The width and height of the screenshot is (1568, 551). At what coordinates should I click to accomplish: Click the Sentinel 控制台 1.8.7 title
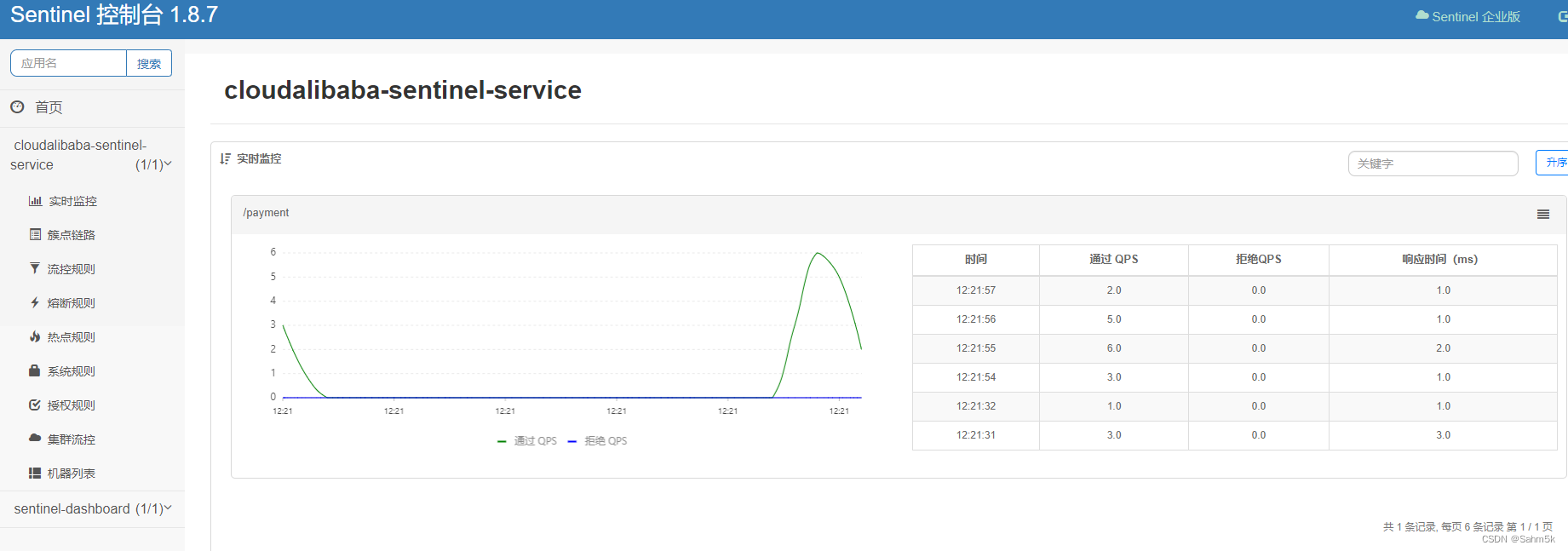coord(114,14)
